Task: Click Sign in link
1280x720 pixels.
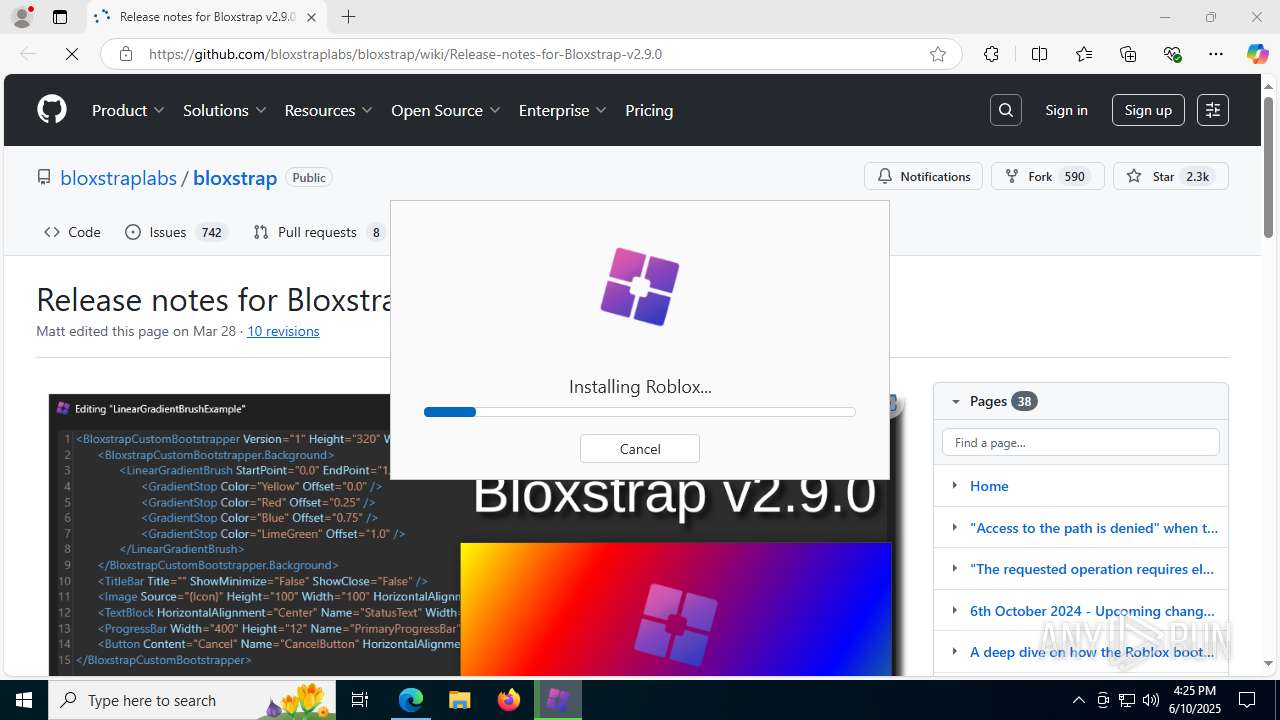Action: [1066, 110]
